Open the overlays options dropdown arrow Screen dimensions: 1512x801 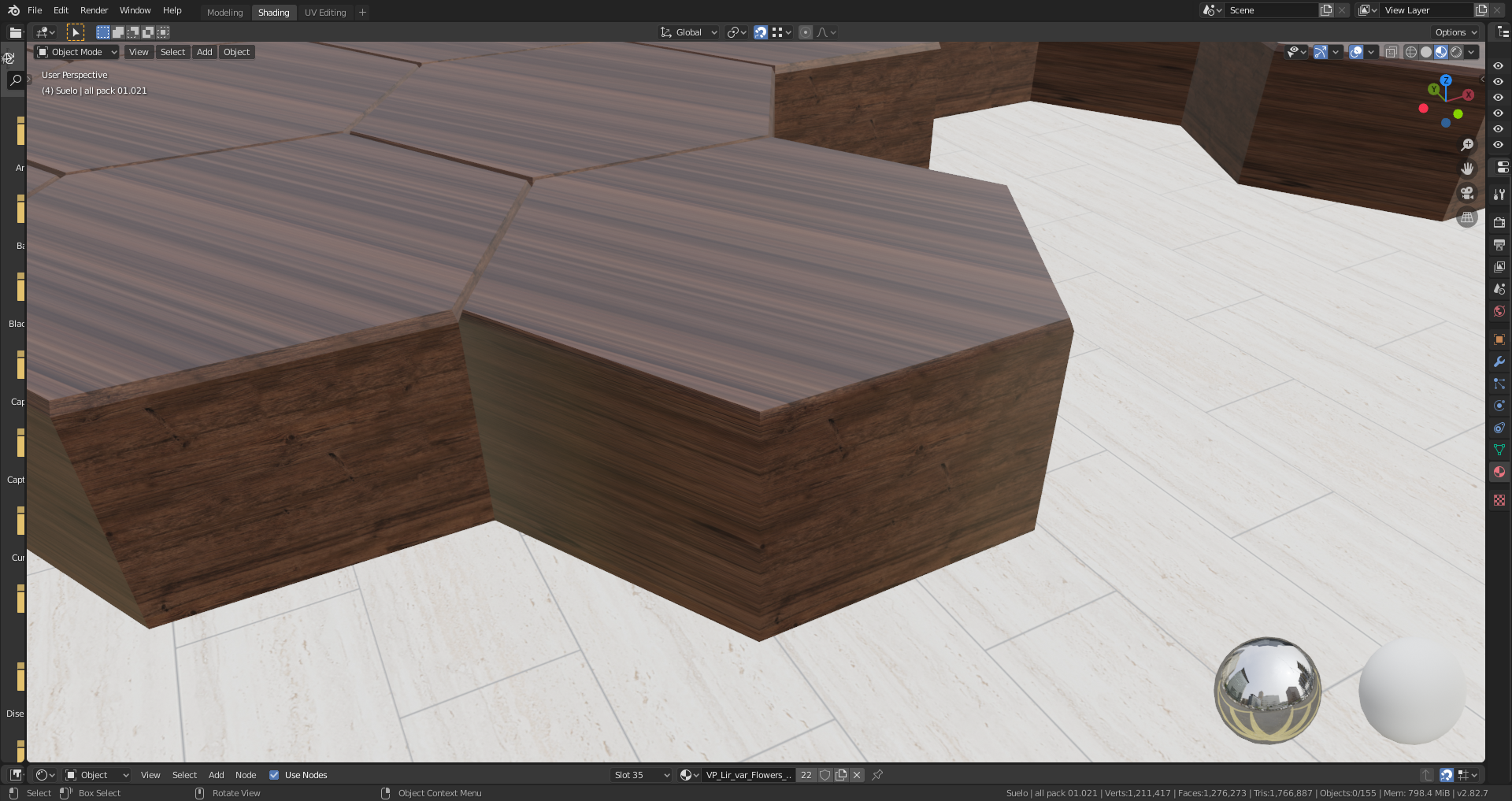1371,52
